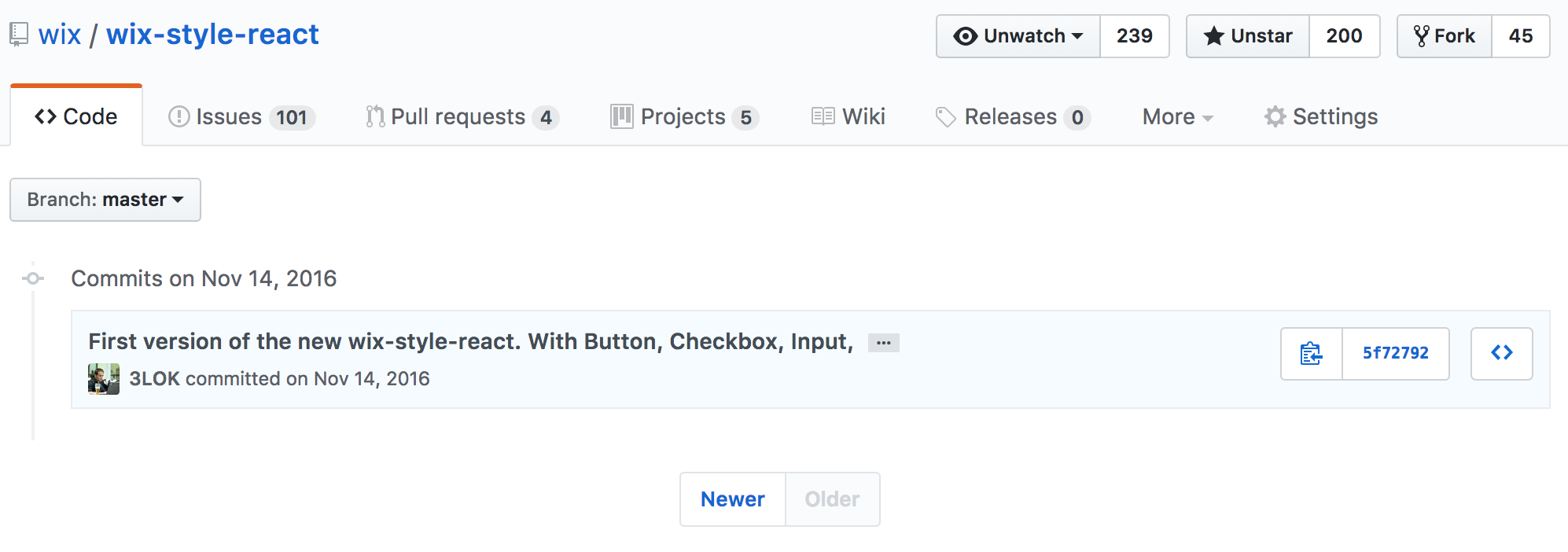Click the 'Commits on Nov 14, 2016' heading
The height and width of the screenshot is (552, 1568).
tap(204, 278)
